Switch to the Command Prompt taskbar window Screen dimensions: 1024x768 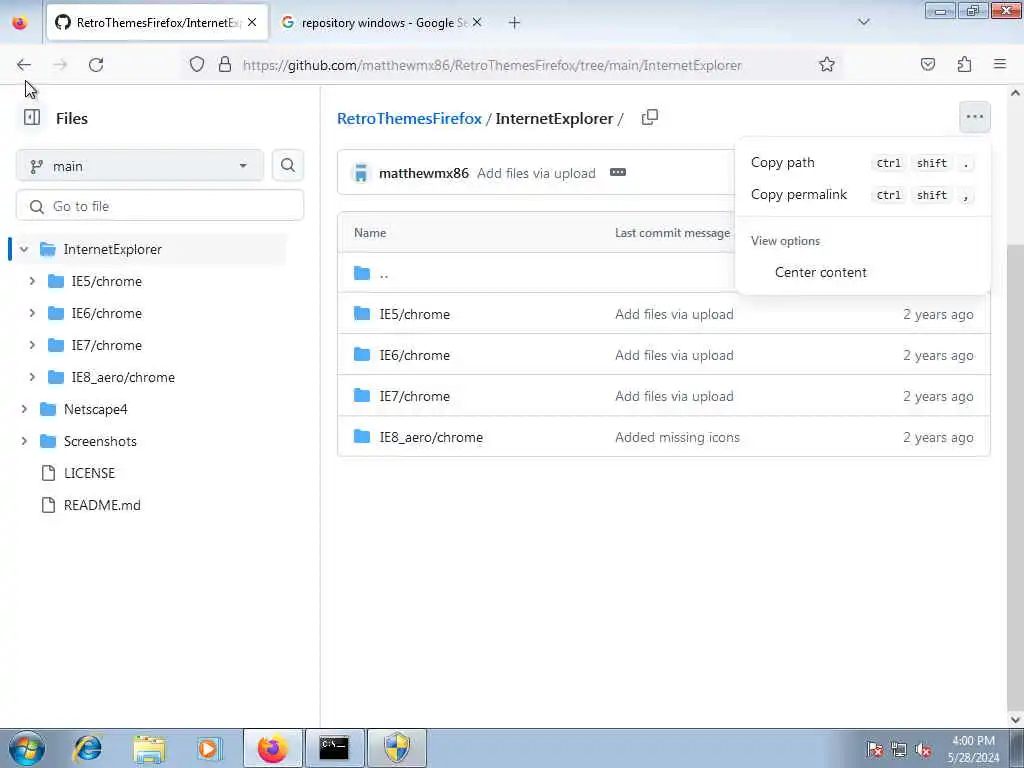click(x=334, y=748)
